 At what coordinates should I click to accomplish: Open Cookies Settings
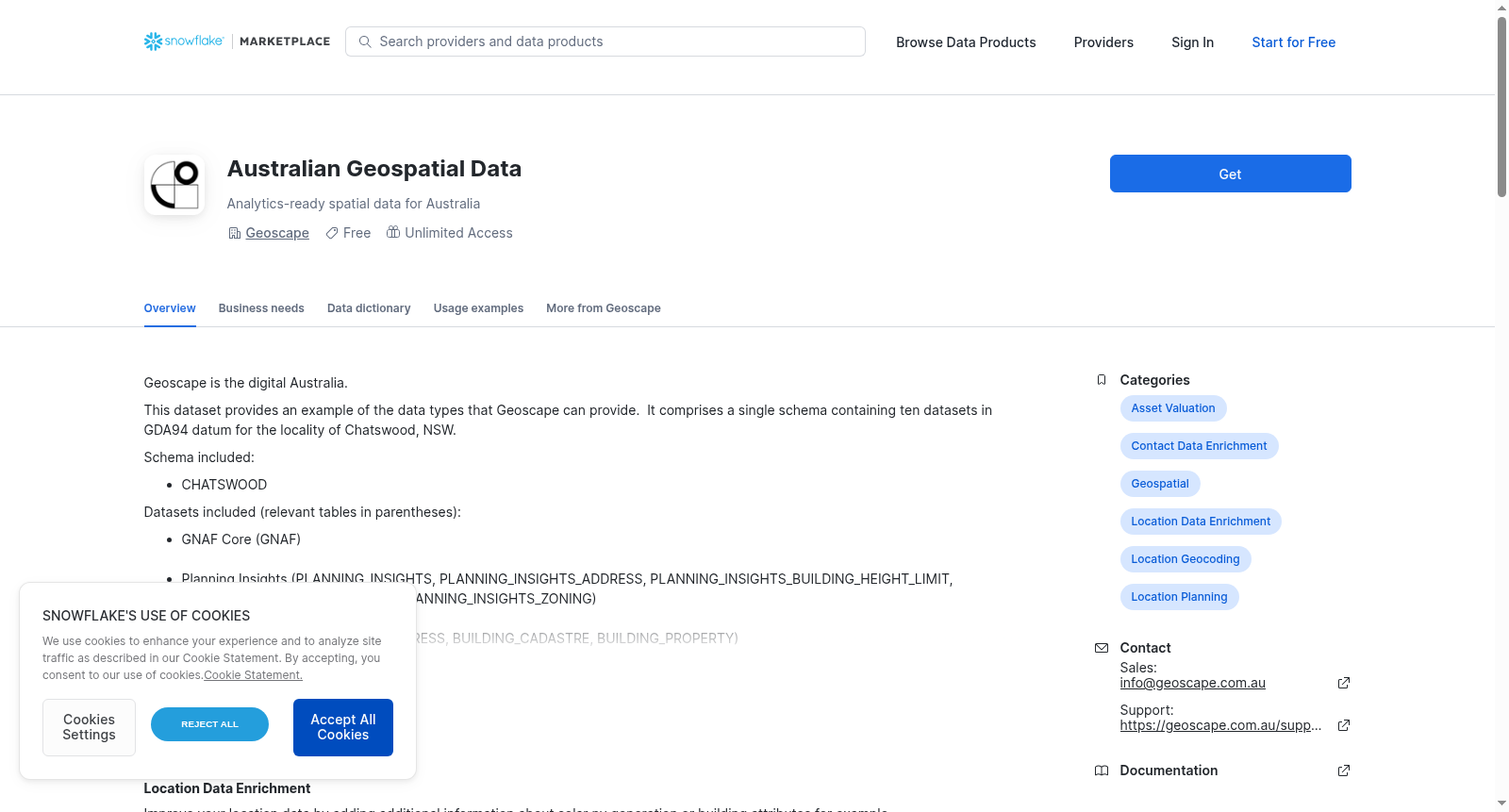[x=89, y=727]
